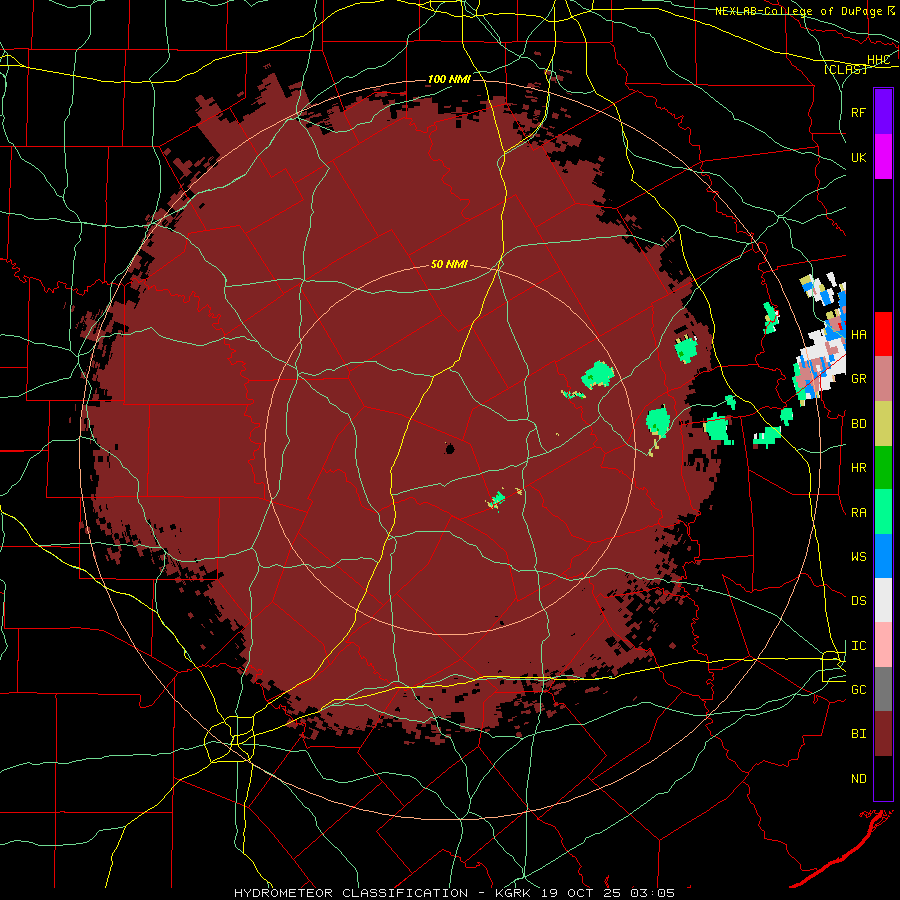This screenshot has height=900, width=900.
Task: Click the "UK" legend label
Action: [859, 158]
